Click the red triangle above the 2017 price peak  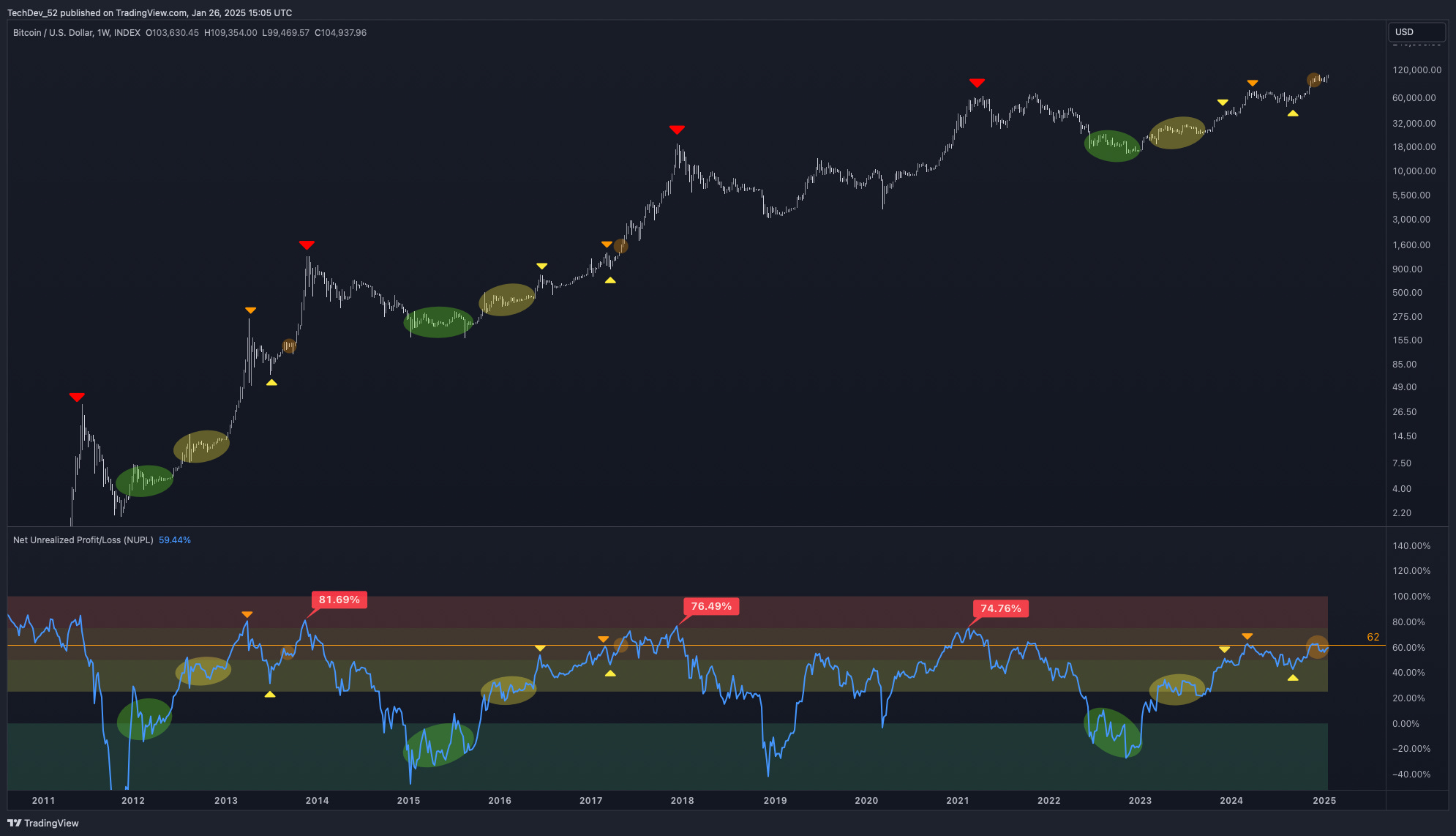pos(677,130)
